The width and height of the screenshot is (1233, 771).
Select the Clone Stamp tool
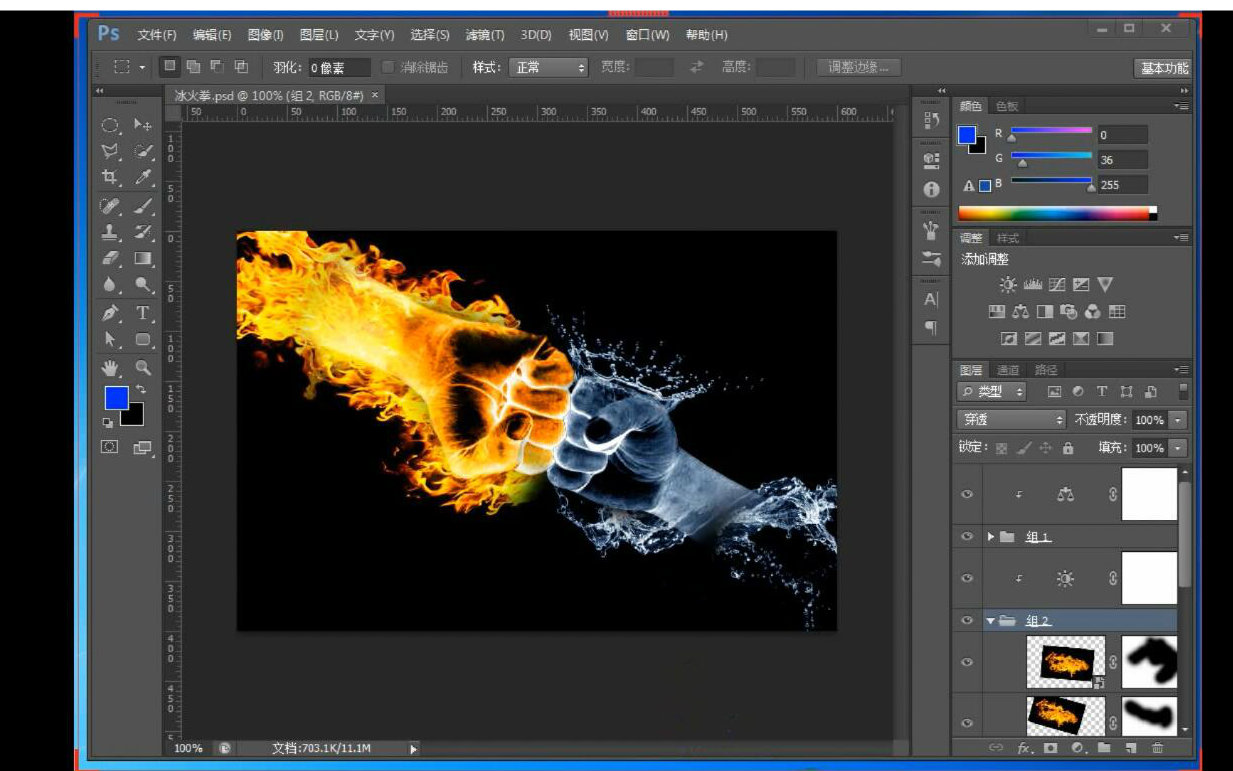tap(110, 232)
